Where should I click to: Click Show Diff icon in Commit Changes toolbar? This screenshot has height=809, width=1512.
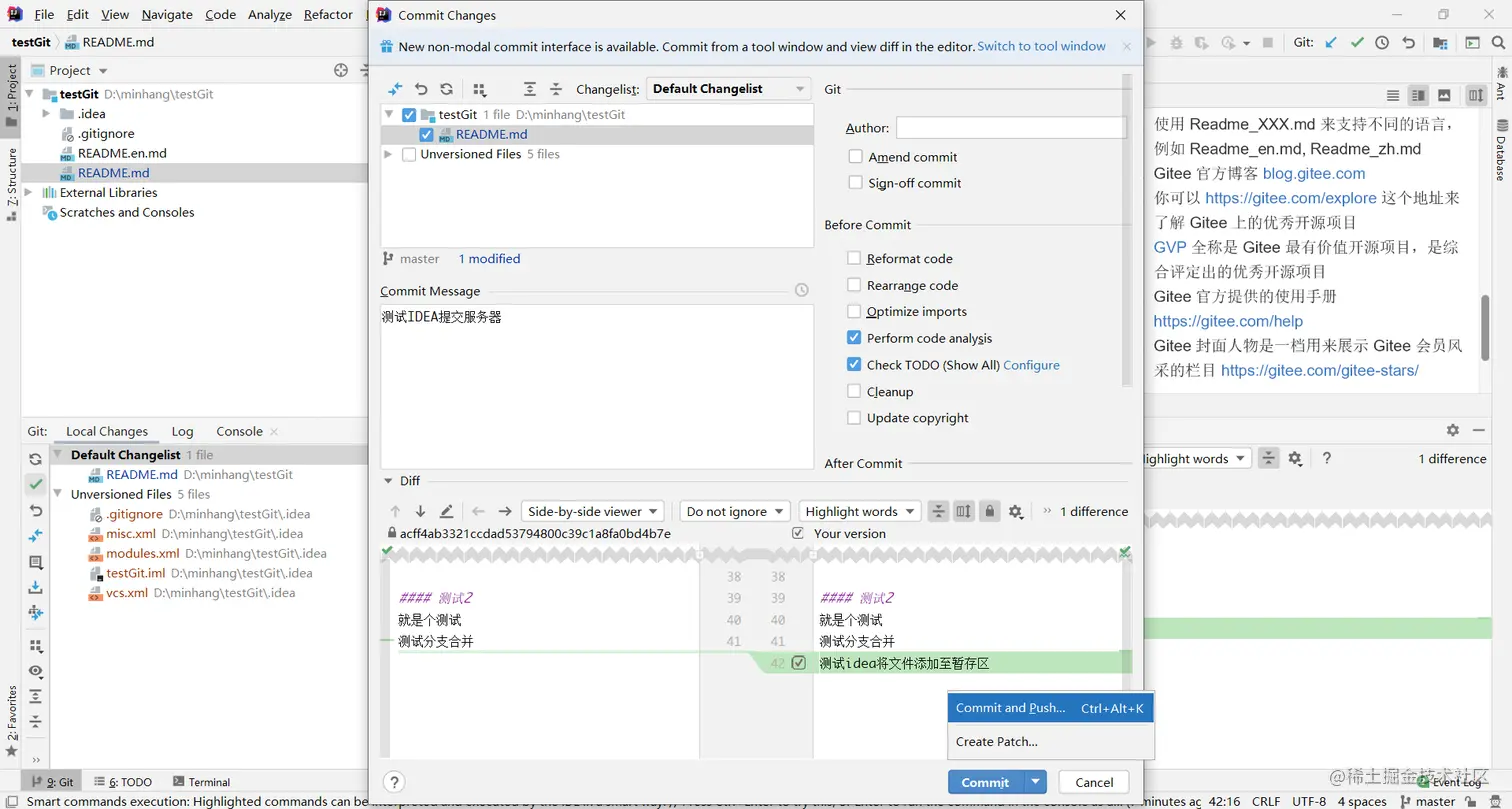point(395,89)
